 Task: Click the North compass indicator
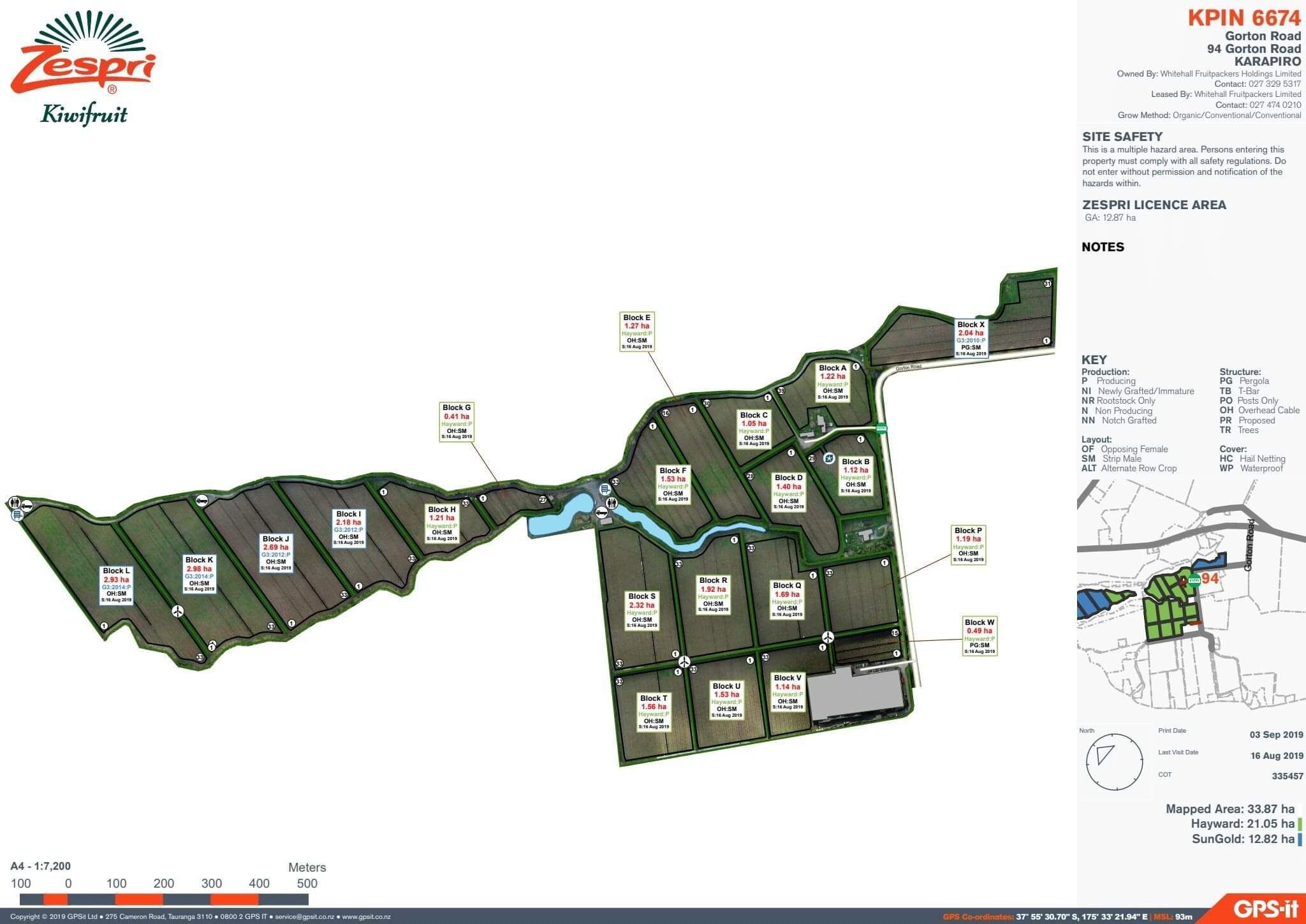(x=1114, y=761)
